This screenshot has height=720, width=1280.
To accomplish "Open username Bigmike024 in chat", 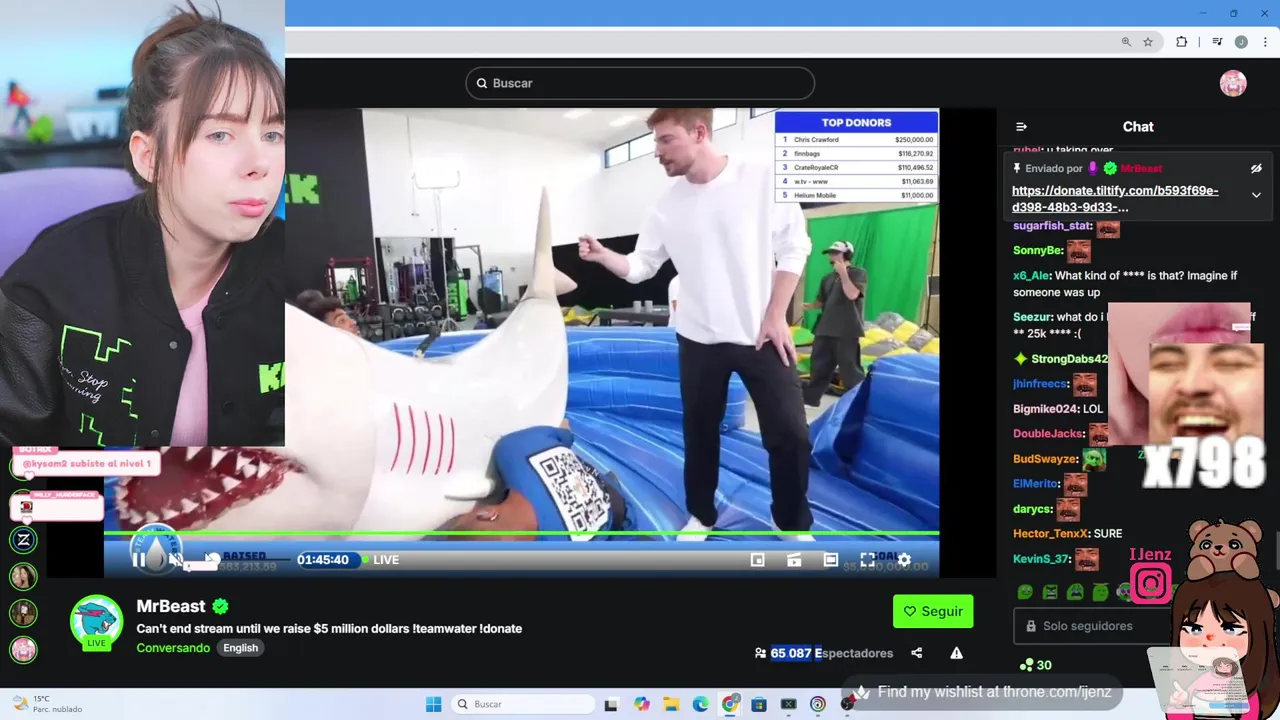I will point(1046,409).
